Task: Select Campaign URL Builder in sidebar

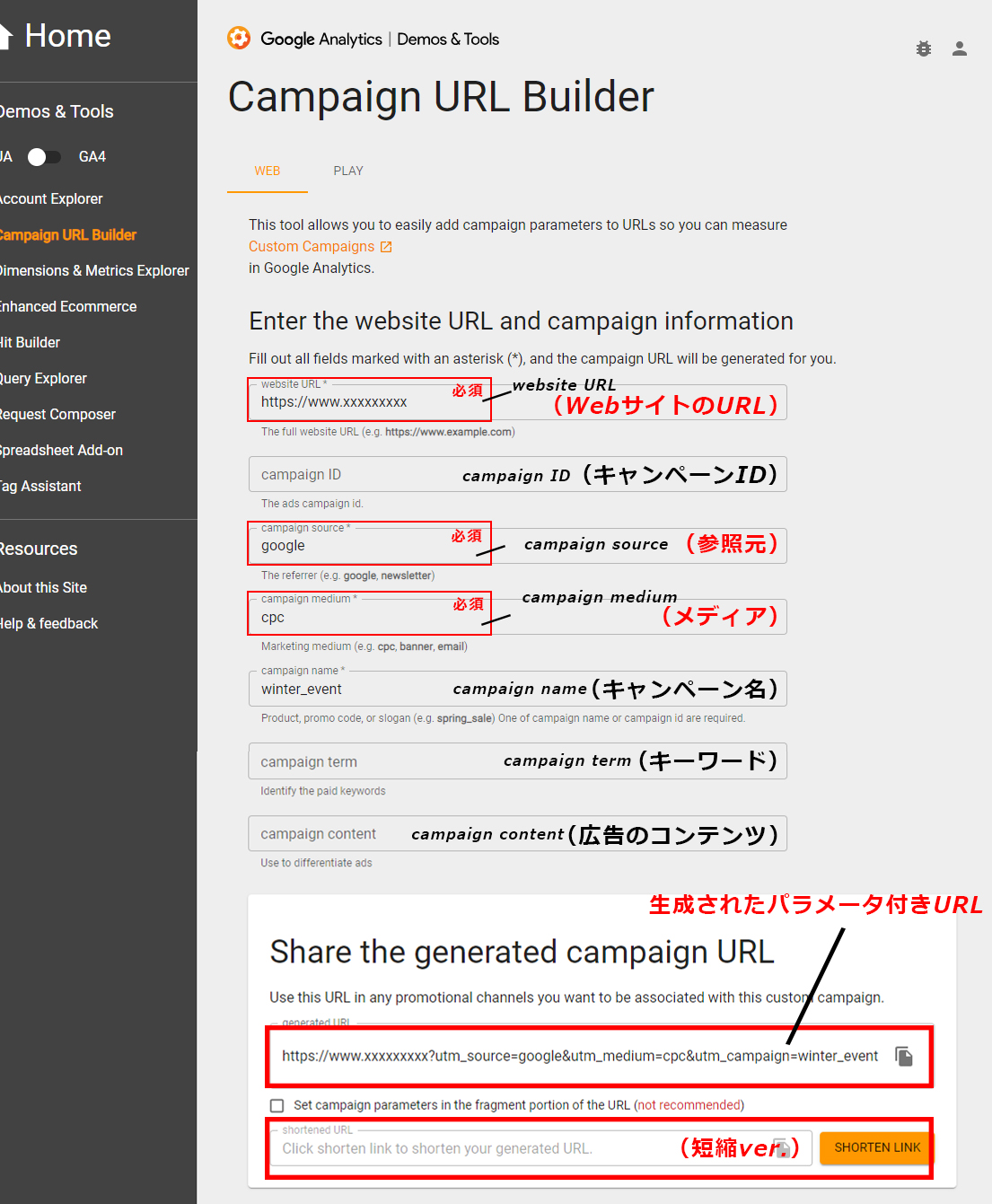Action: [x=68, y=234]
